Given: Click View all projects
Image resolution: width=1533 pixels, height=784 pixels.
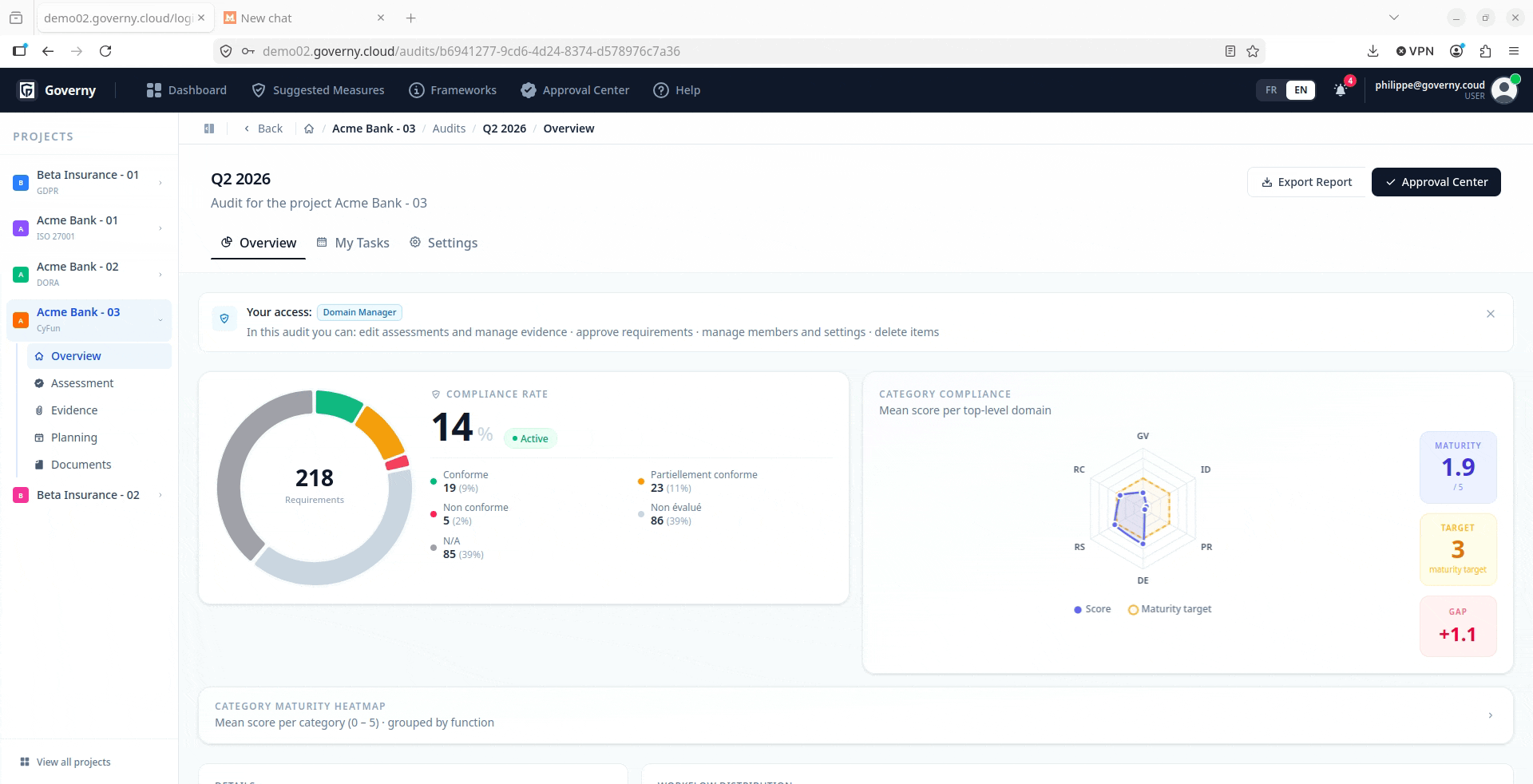Looking at the screenshot, I should (x=65, y=762).
